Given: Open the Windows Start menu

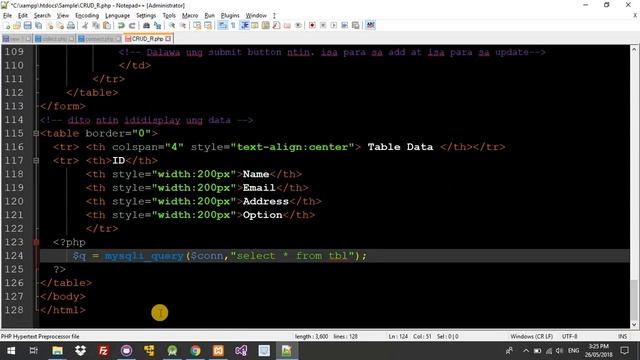Looking at the screenshot, I should click(11, 351).
